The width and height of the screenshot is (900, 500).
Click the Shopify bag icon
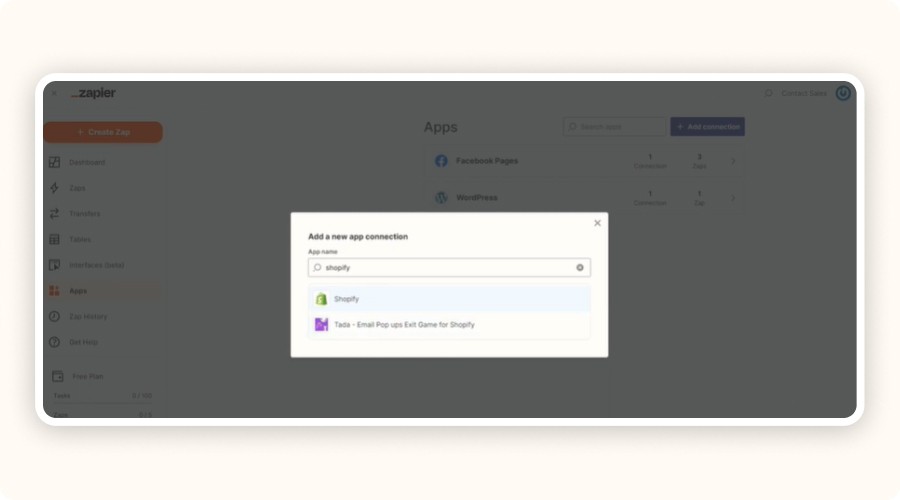321,299
